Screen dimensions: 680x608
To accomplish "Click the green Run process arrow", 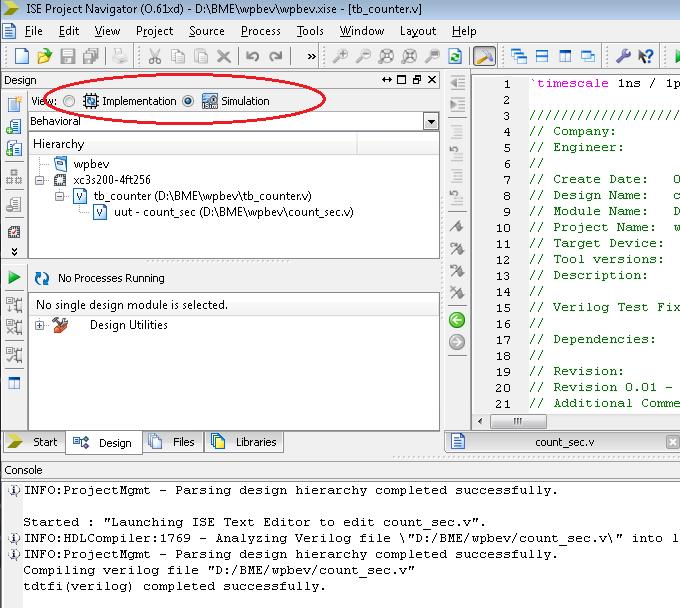I will coord(14,277).
